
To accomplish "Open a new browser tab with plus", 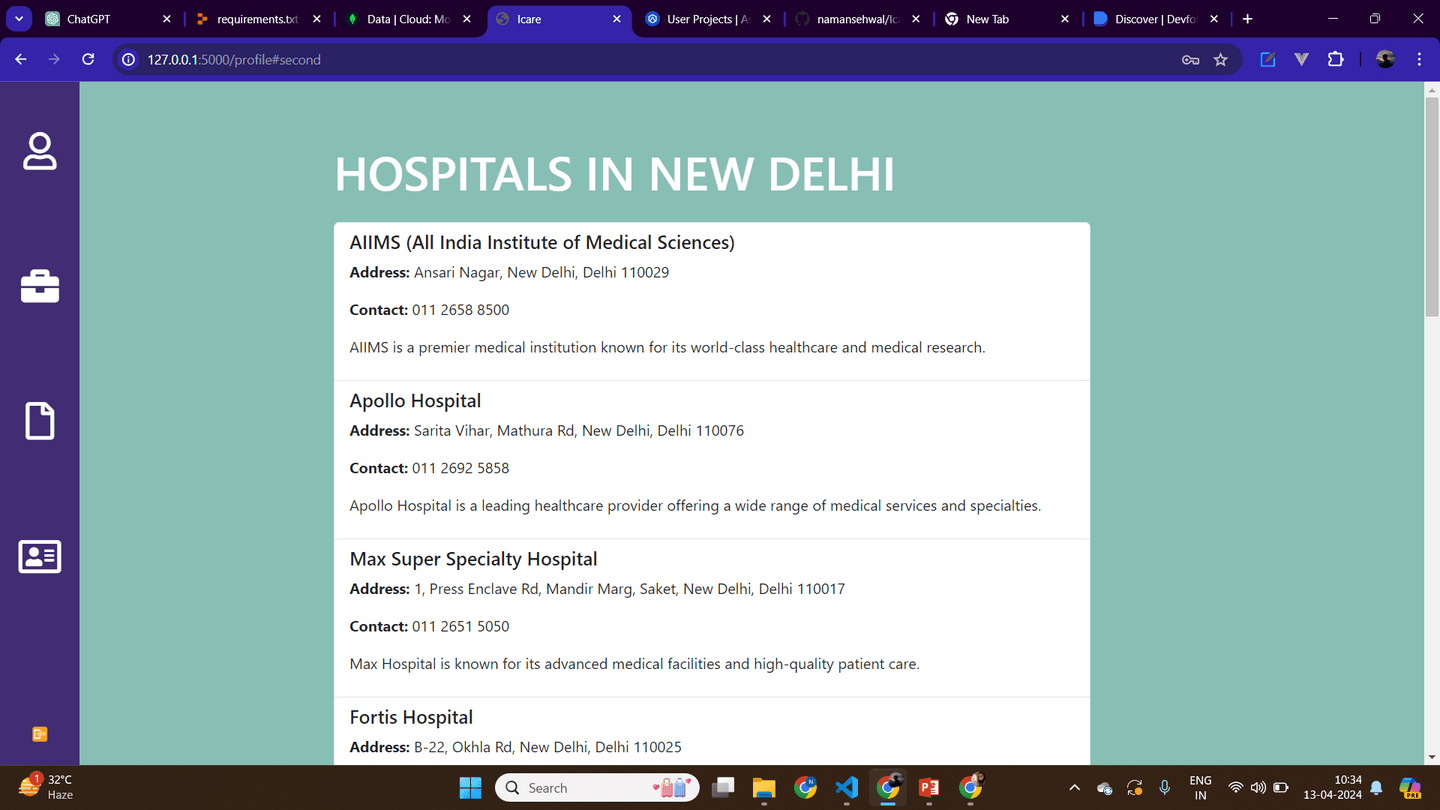I will pos(1247,19).
